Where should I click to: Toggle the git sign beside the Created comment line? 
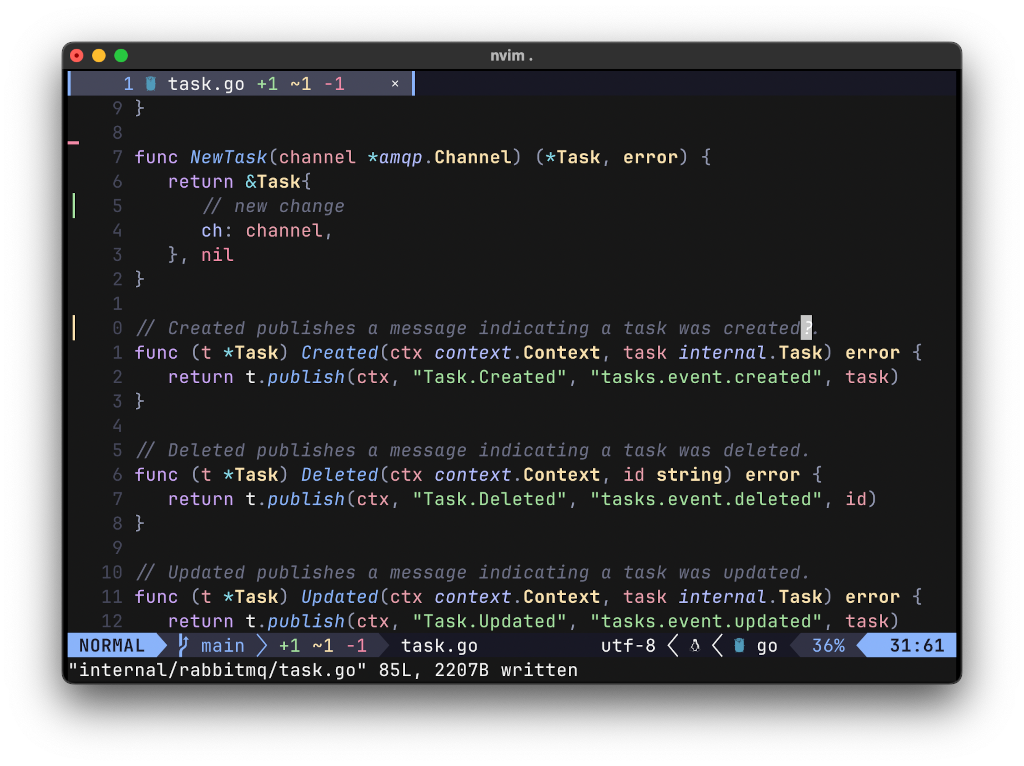tap(74, 327)
